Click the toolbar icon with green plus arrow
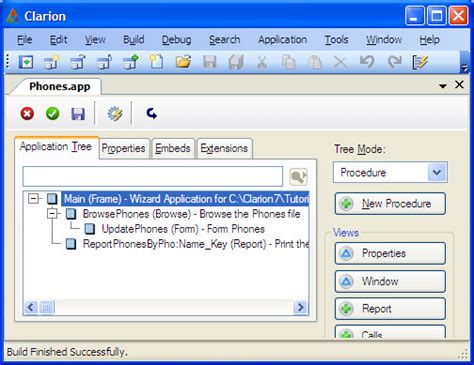The height and width of the screenshot is (365, 474). tap(130, 62)
